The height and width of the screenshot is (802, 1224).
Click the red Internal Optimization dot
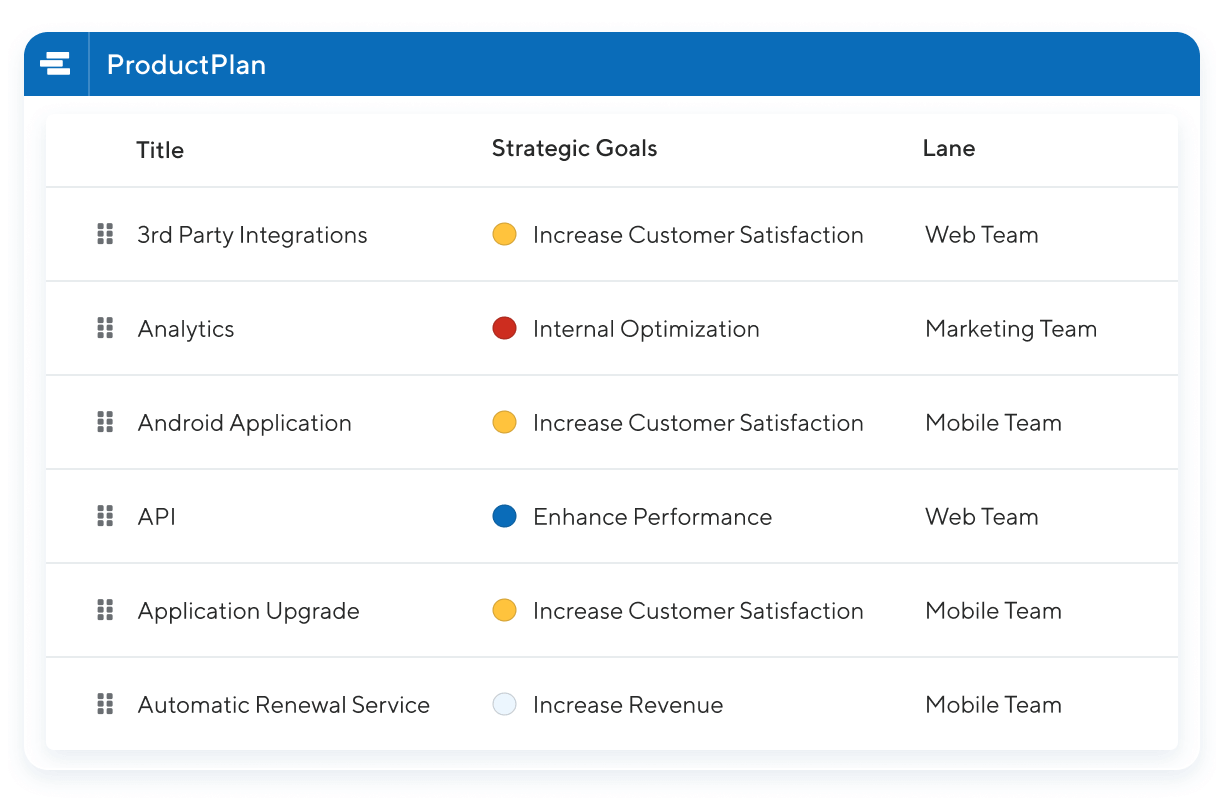click(505, 328)
